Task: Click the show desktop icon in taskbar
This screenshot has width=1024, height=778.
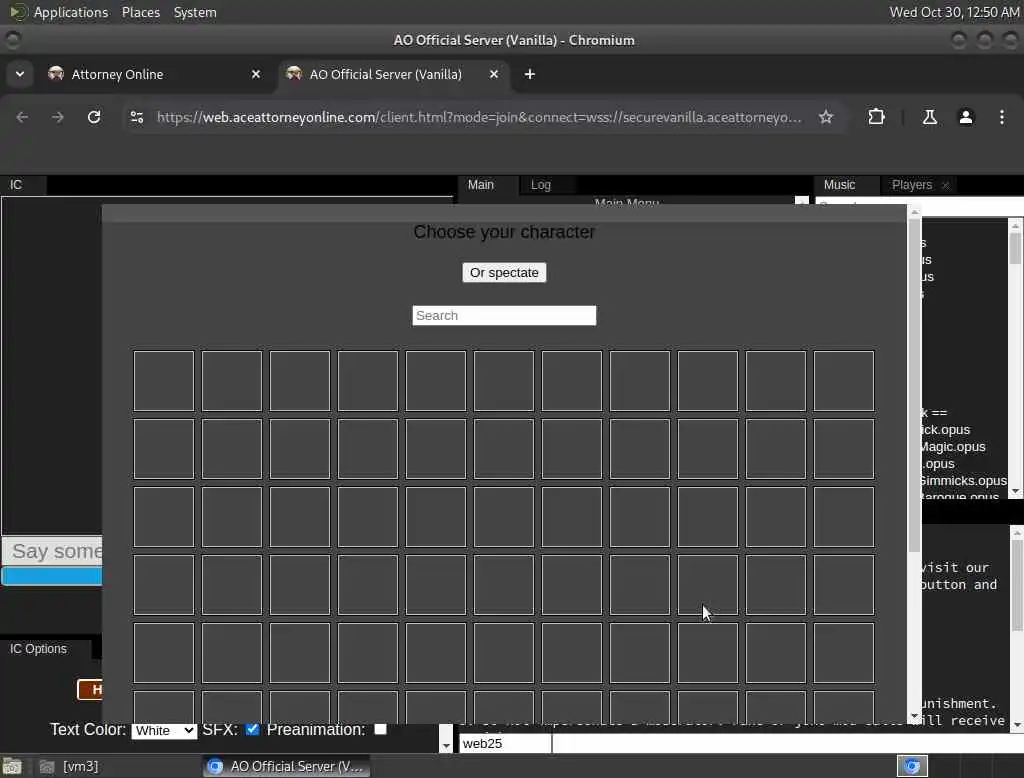Action: pos(12,766)
